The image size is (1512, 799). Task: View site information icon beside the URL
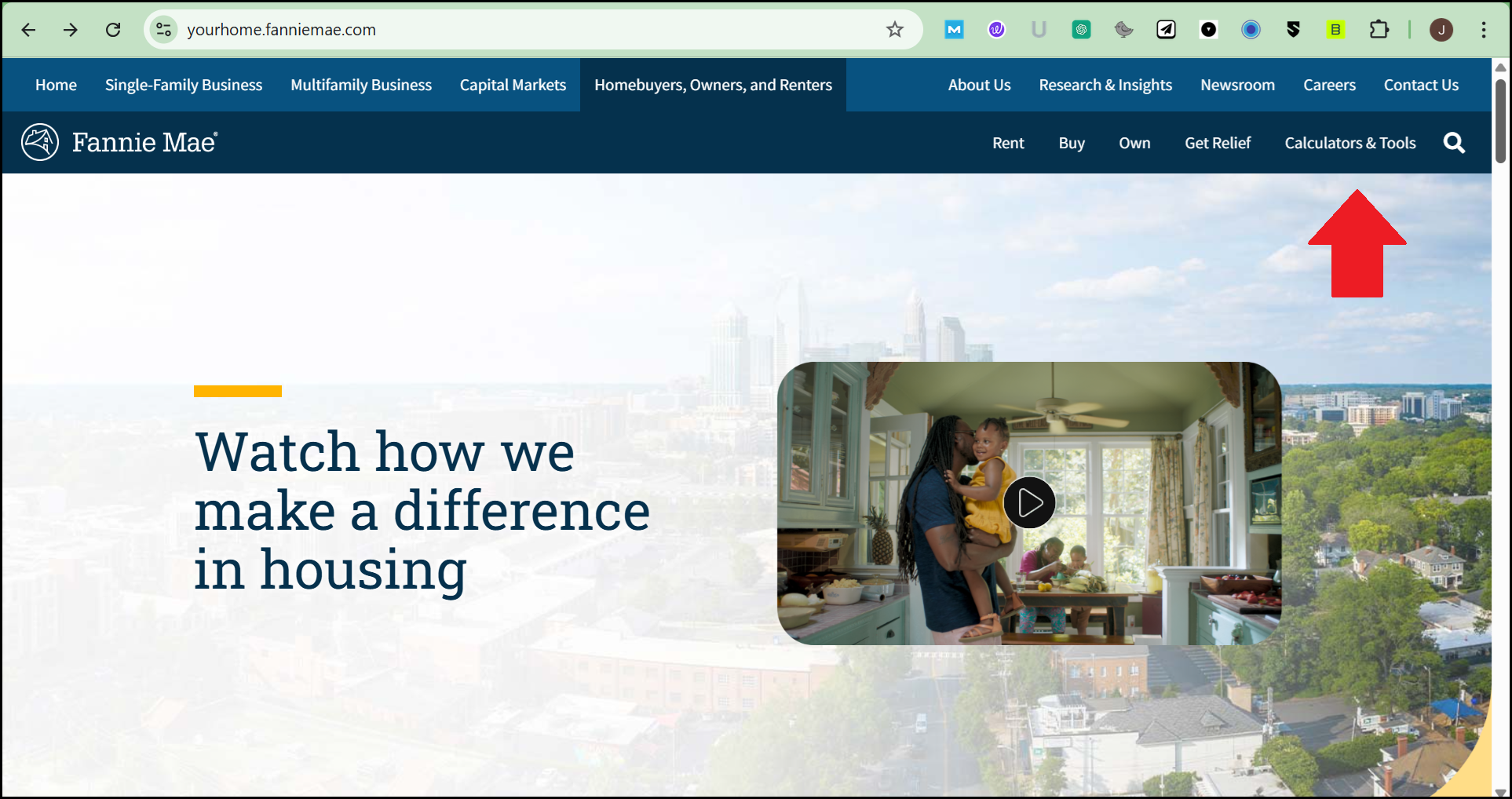click(163, 30)
